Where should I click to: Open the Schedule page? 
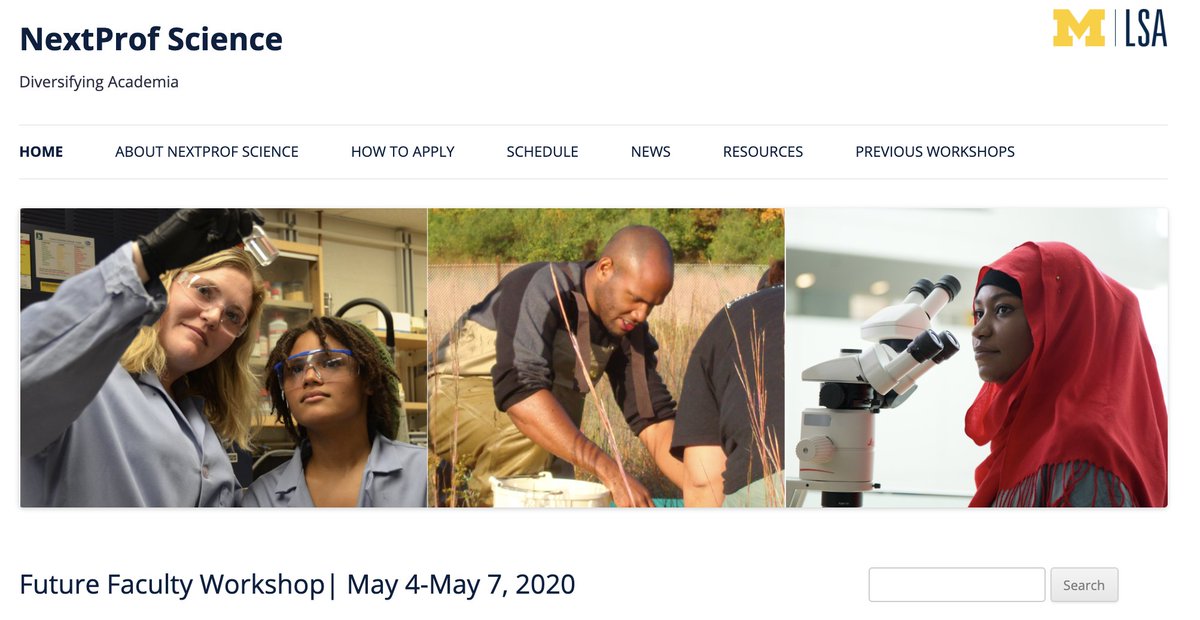point(542,152)
